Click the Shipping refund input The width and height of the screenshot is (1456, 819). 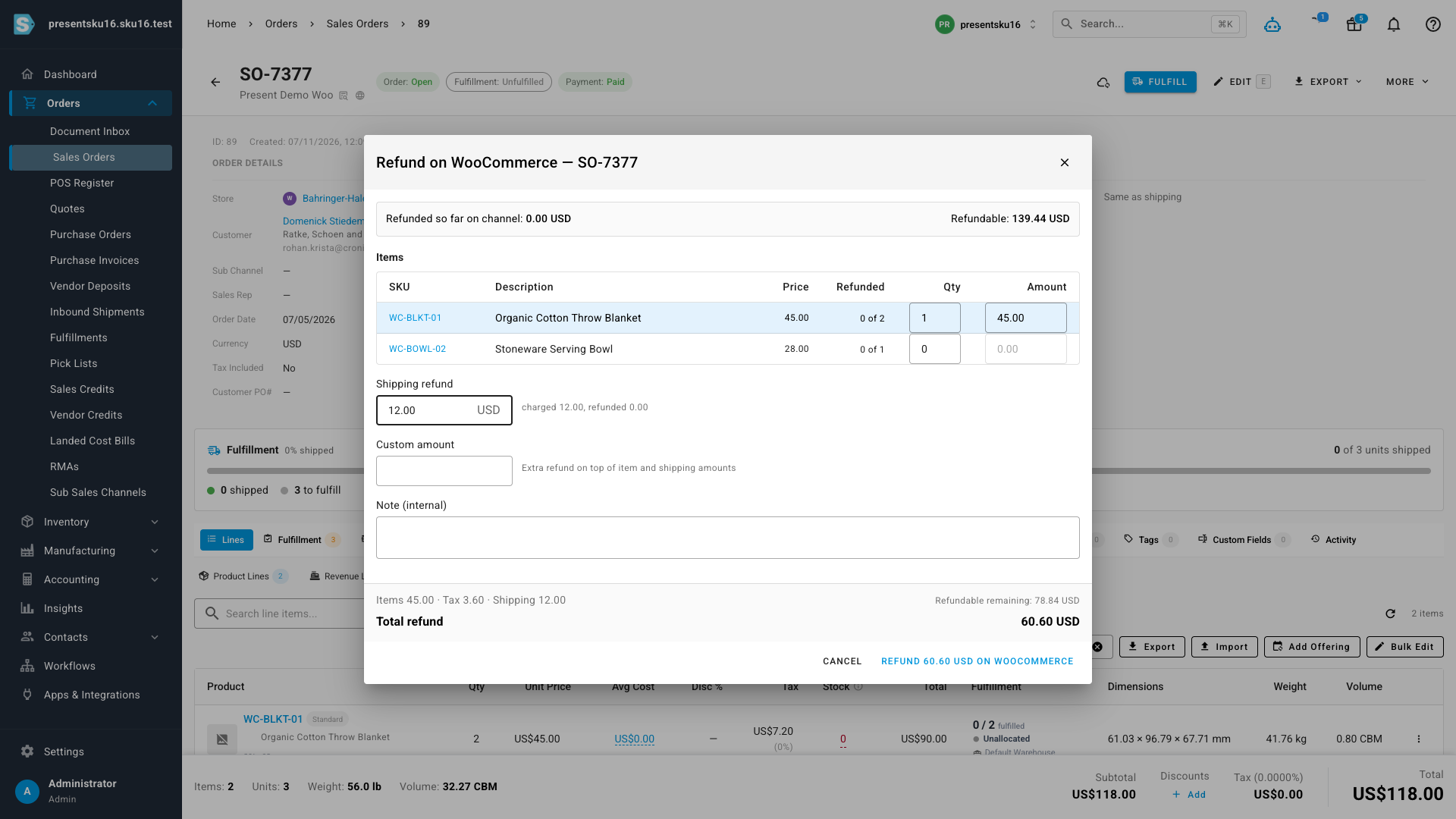coord(444,410)
